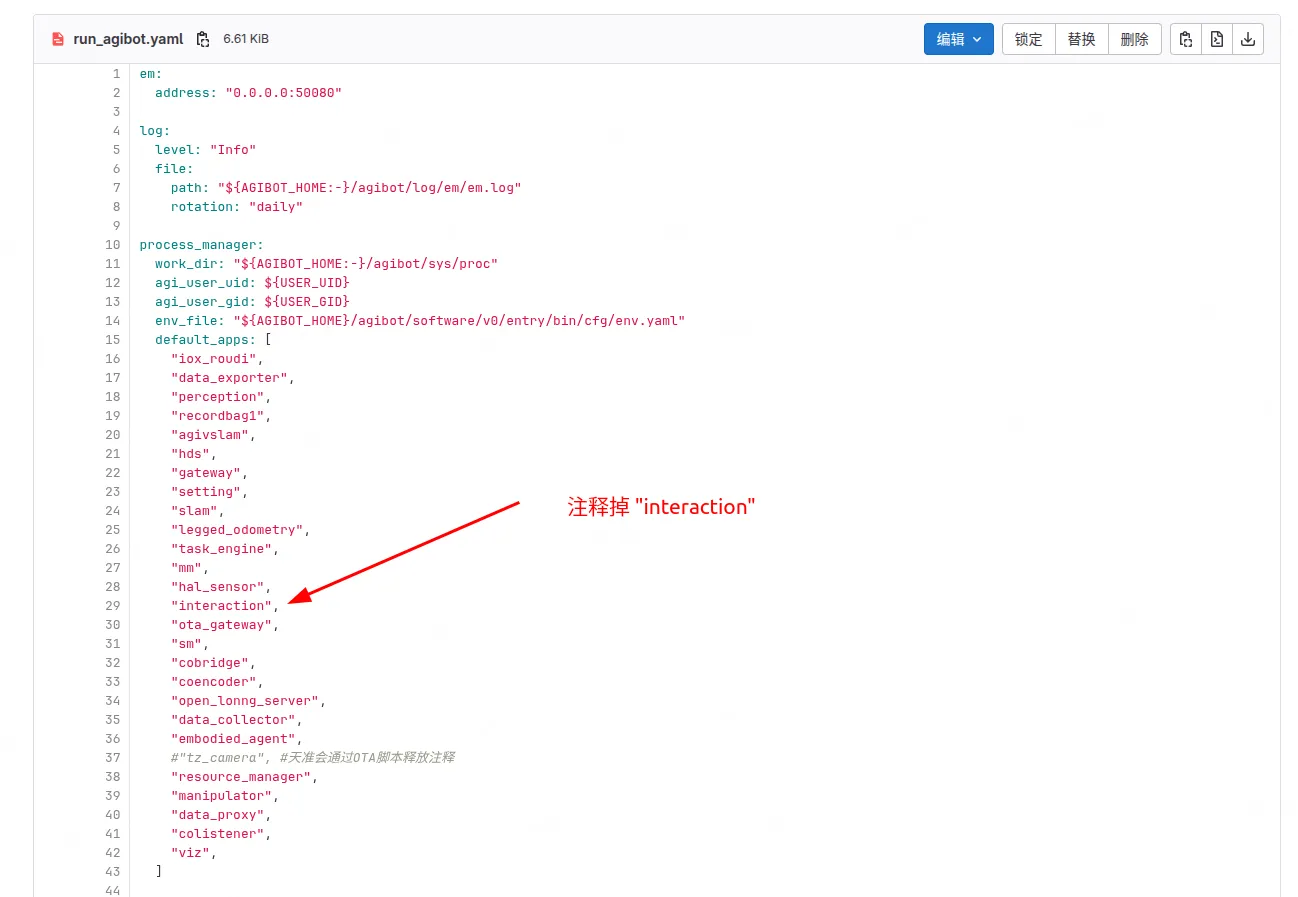Viewport: 1298px width, 897px height.
Task: Click the 锁定 button
Action: click(1028, 39)
